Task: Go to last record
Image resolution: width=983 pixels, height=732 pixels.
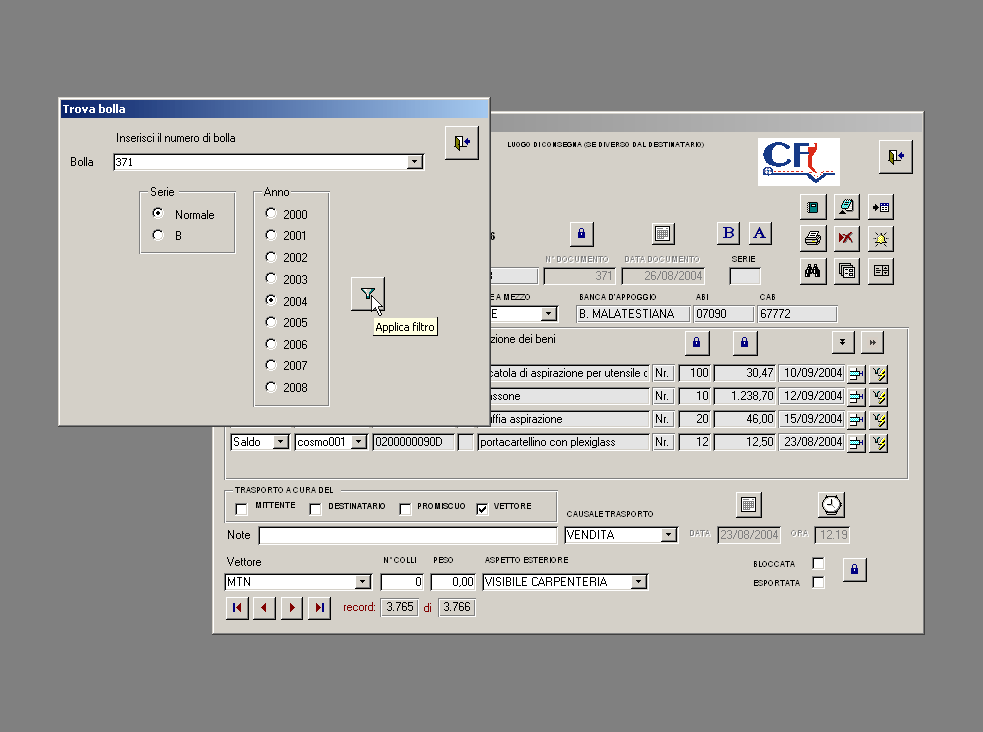Action: click(x=319, y=607)
